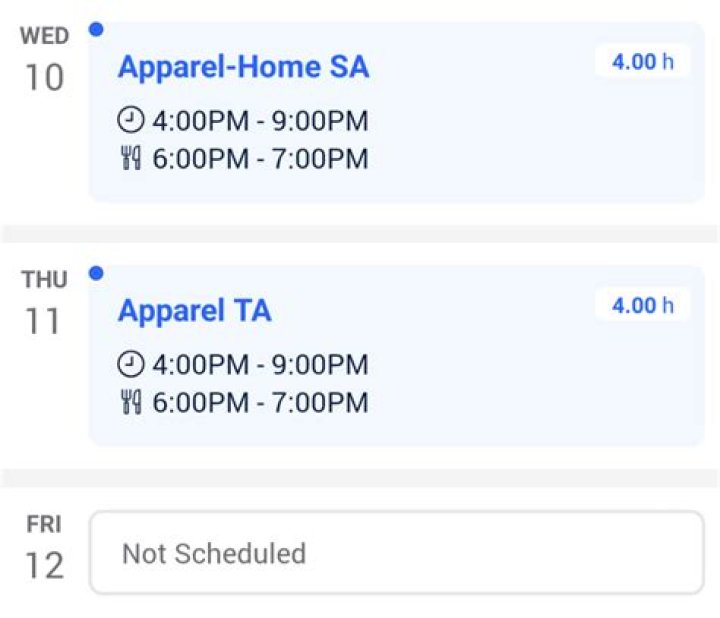Viewport: 720px width, 618px height.
Task: Select Wednesday's 6:00PM - 7:00PM meal break time
Action: tap(260, 159)
